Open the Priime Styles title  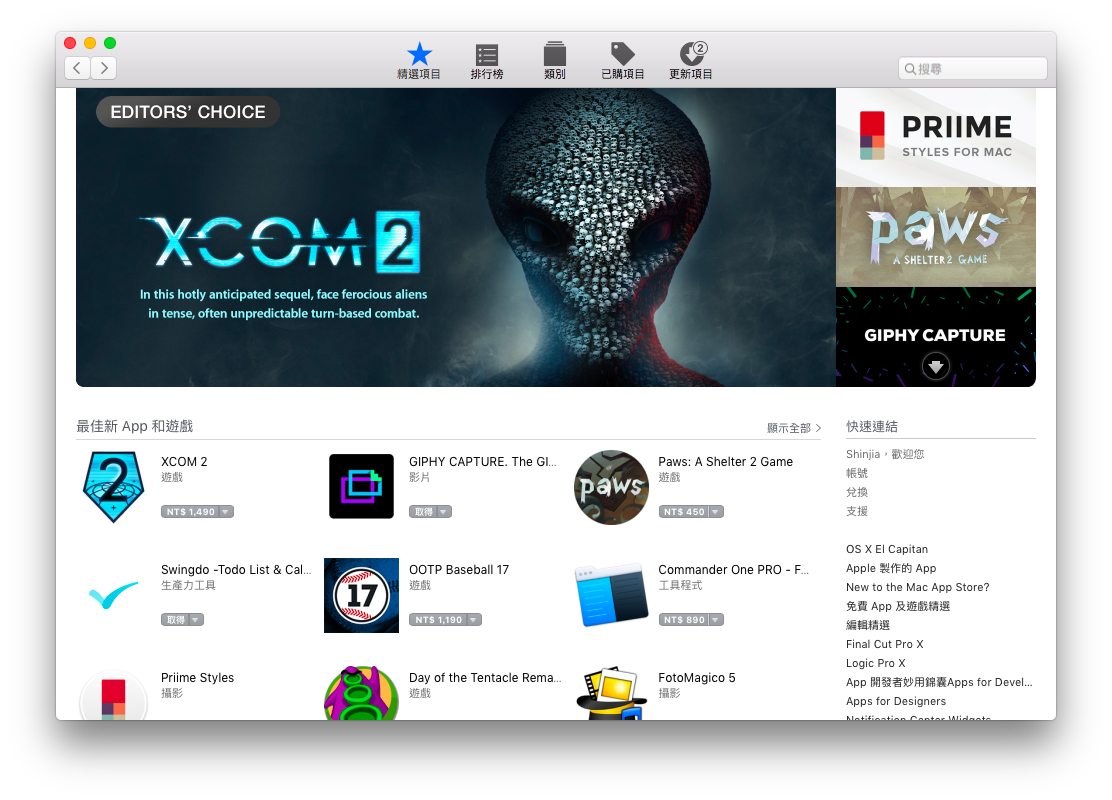pos(197,677)
